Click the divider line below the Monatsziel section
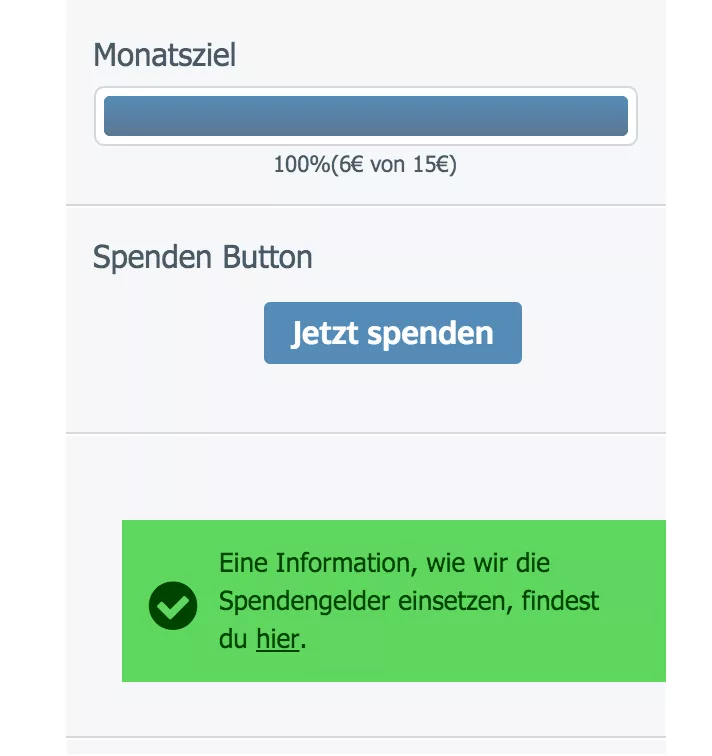 click(366, 205)
